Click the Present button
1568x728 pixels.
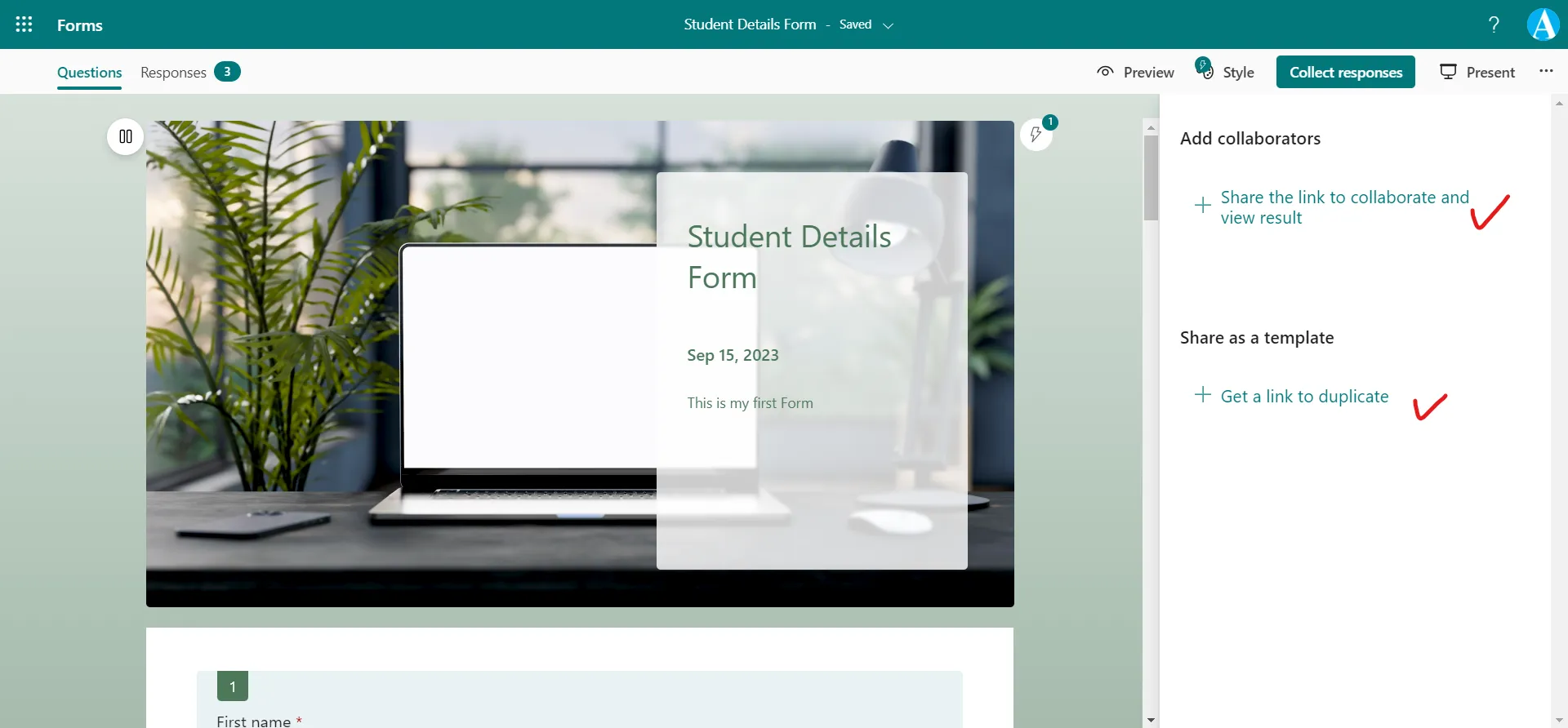pos(1477,72)
